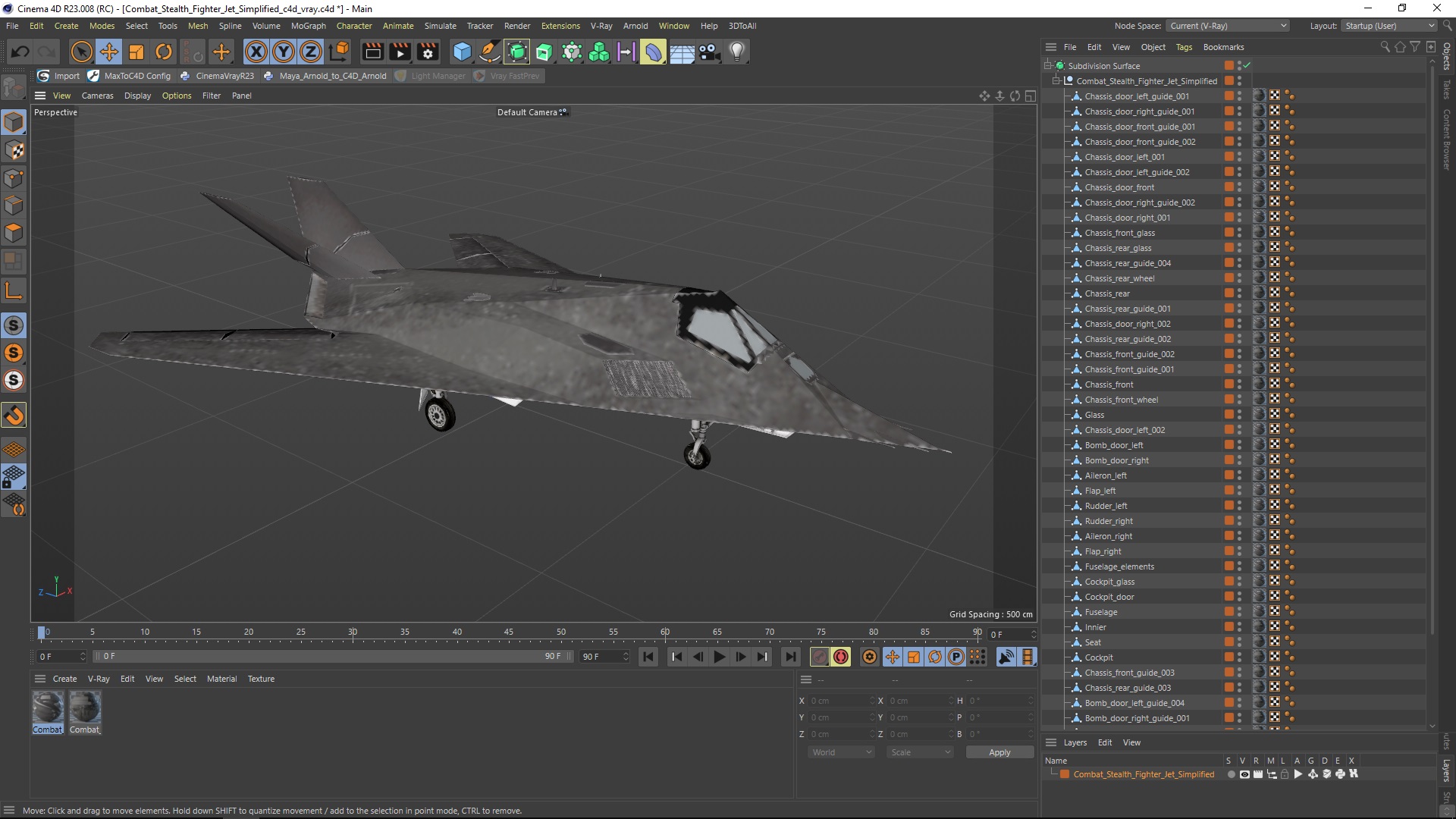
Task: Play animation forwards
Action: pos(720,657)
